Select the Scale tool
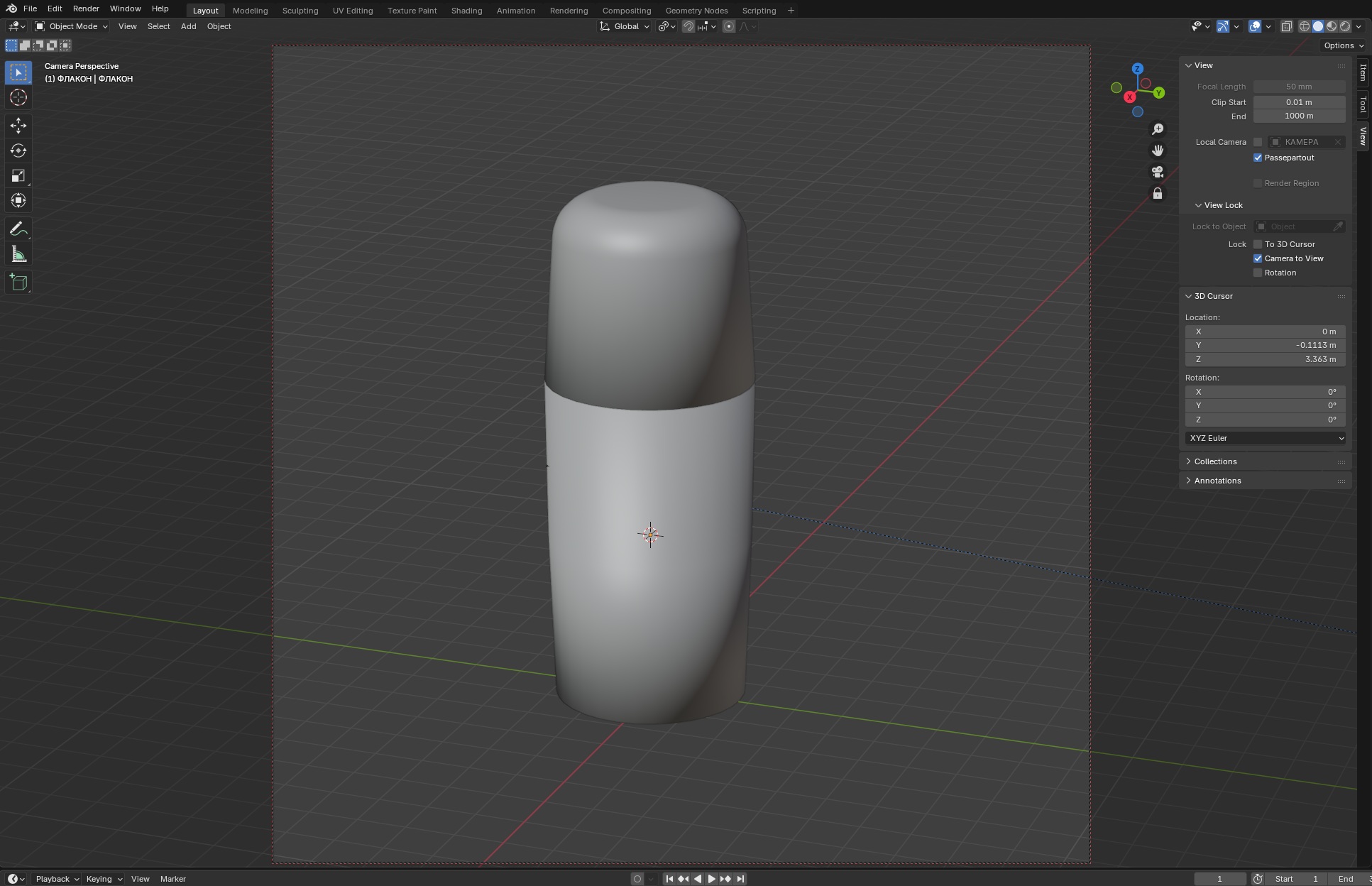The width and height of the screenshot is (1372, 886). coord(18,175)
